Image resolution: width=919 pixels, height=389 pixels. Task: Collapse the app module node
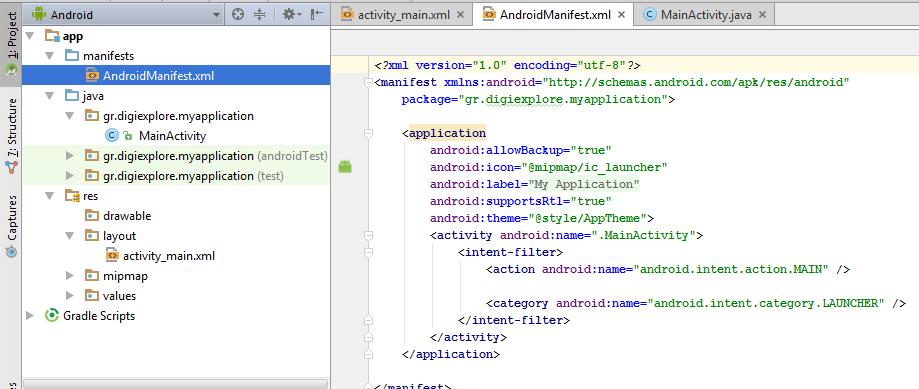pyautogui.click(x=30, y=36)
